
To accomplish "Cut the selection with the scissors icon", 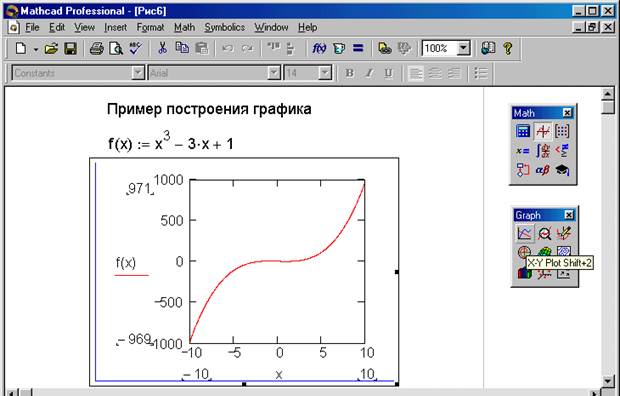I will point(162,49).
